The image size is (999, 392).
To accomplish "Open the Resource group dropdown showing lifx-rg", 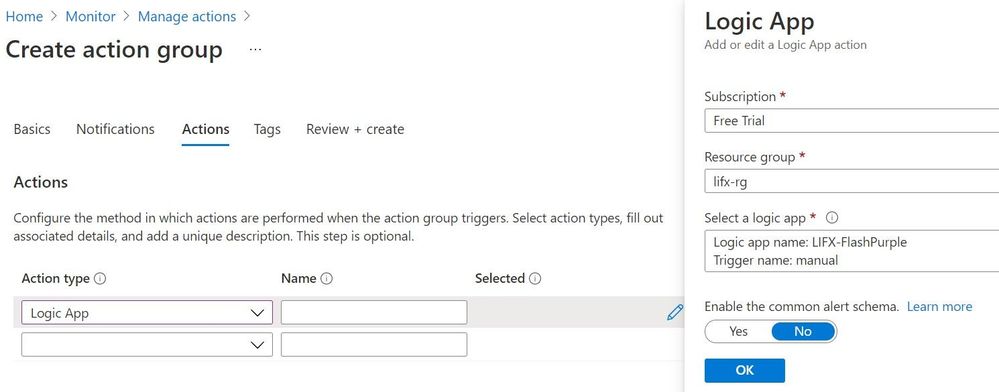I will click(x=851, y=181).
